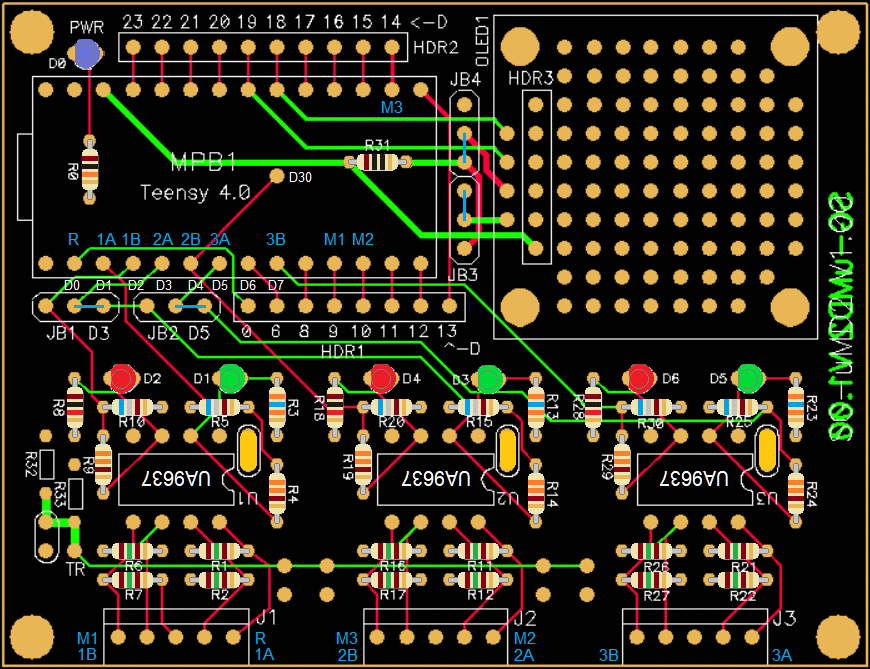Select the J1 connector label
This screenshot has height=669, width=870.
tap(266, 616)
